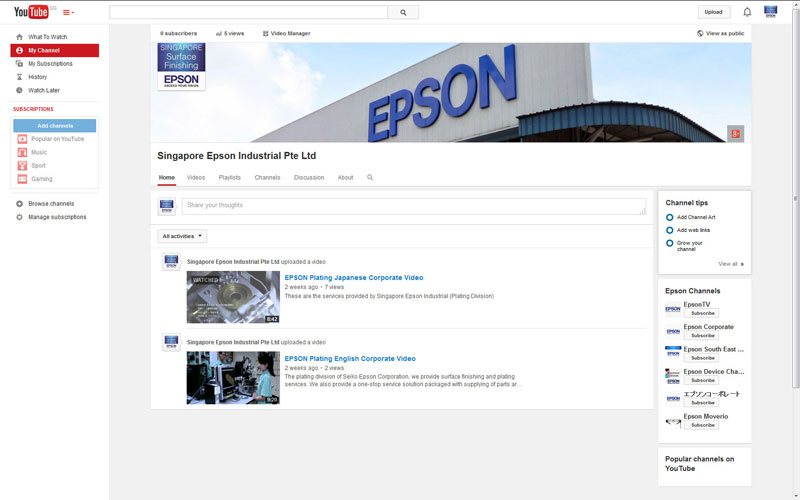The height and width of the screenshot is (500, 800).
Task: Open History hourglass icon
Action: [x=19, y=77]
